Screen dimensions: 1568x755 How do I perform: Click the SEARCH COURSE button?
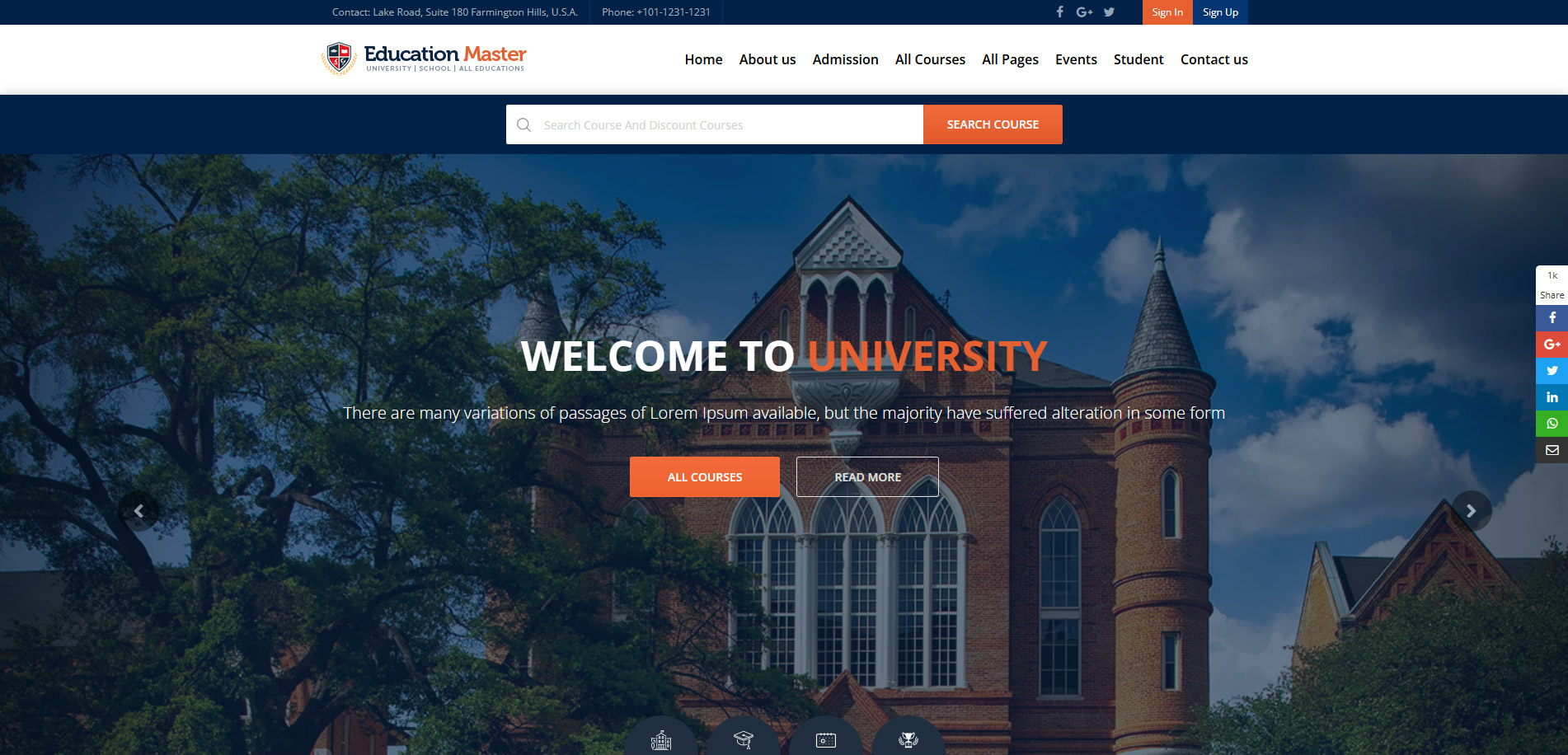[993, 124]
